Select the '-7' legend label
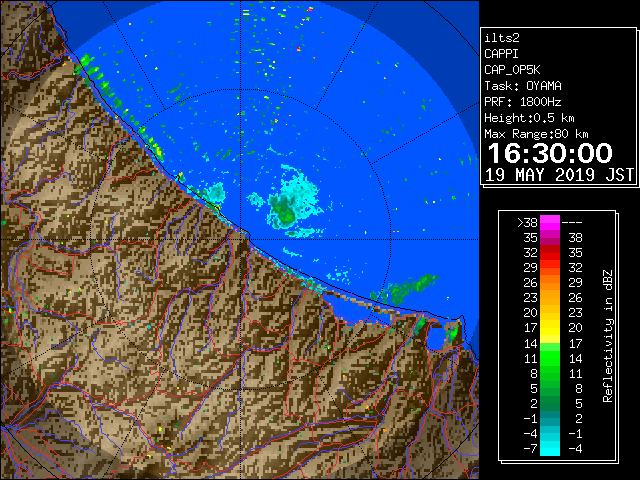 (x=530, y=449)
